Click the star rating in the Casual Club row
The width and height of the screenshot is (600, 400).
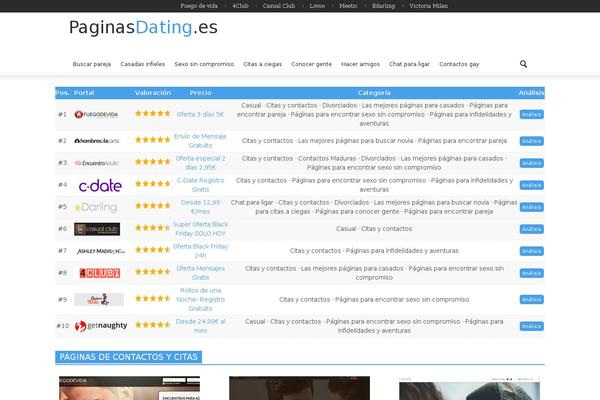152,228
